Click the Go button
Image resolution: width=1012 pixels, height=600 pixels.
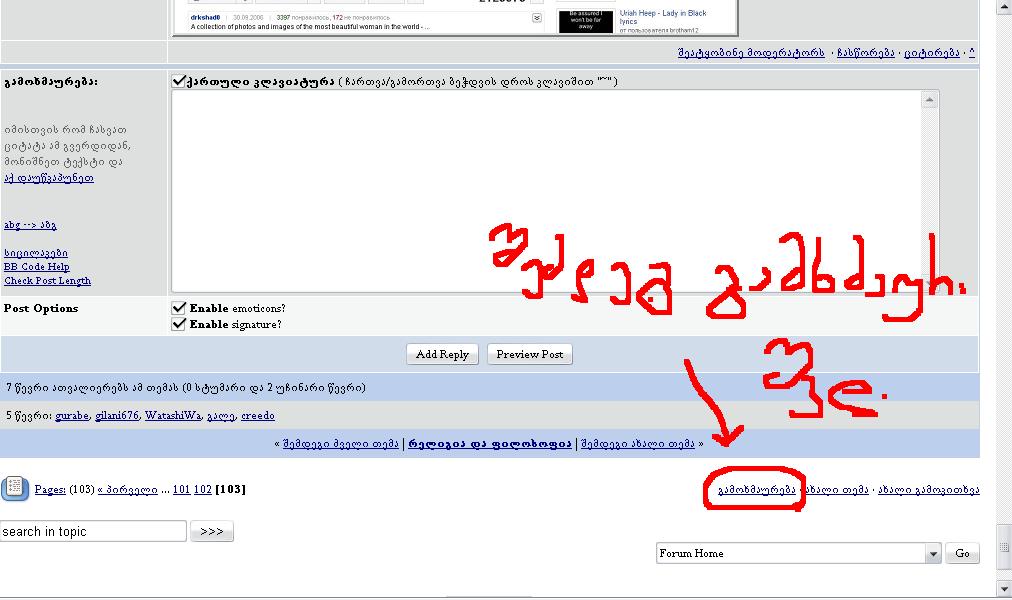[x=962, y=553]
